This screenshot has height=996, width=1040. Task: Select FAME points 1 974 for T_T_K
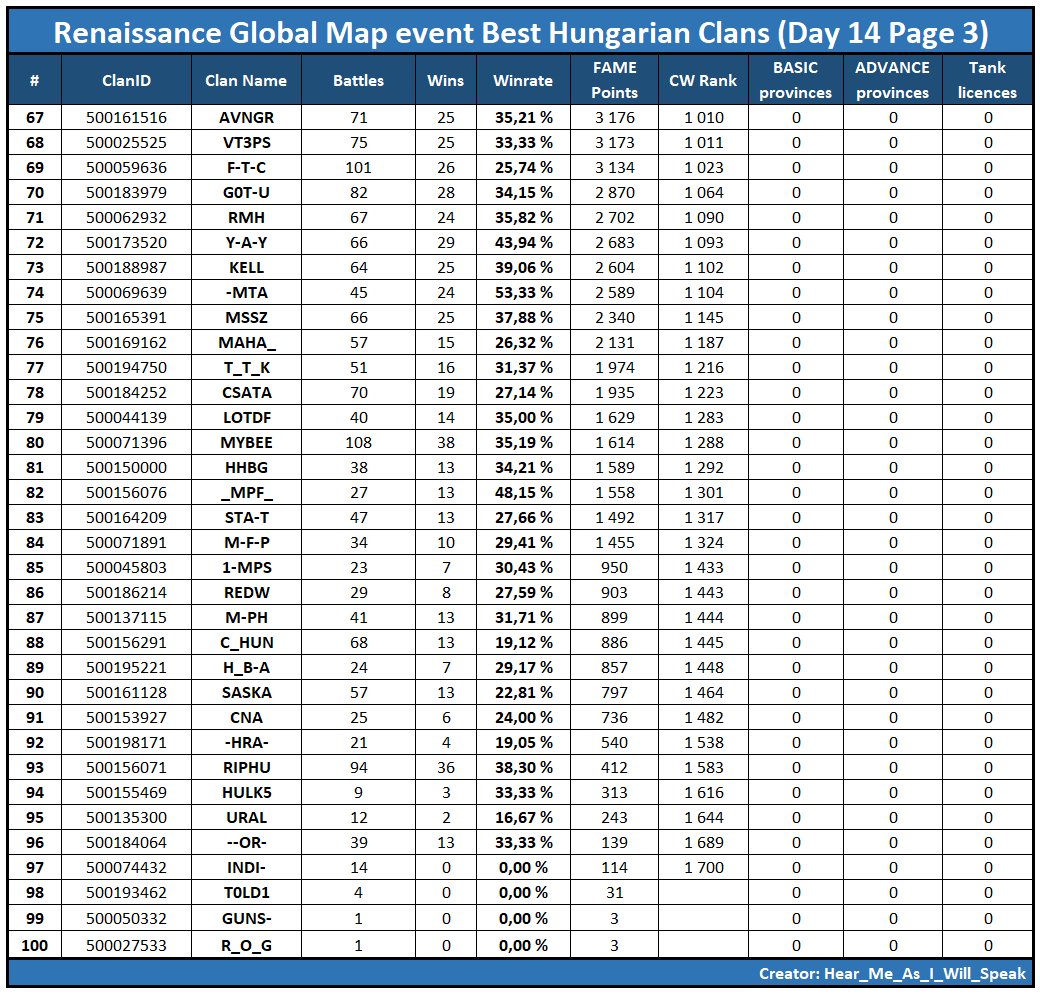click(x=615, y=367)
